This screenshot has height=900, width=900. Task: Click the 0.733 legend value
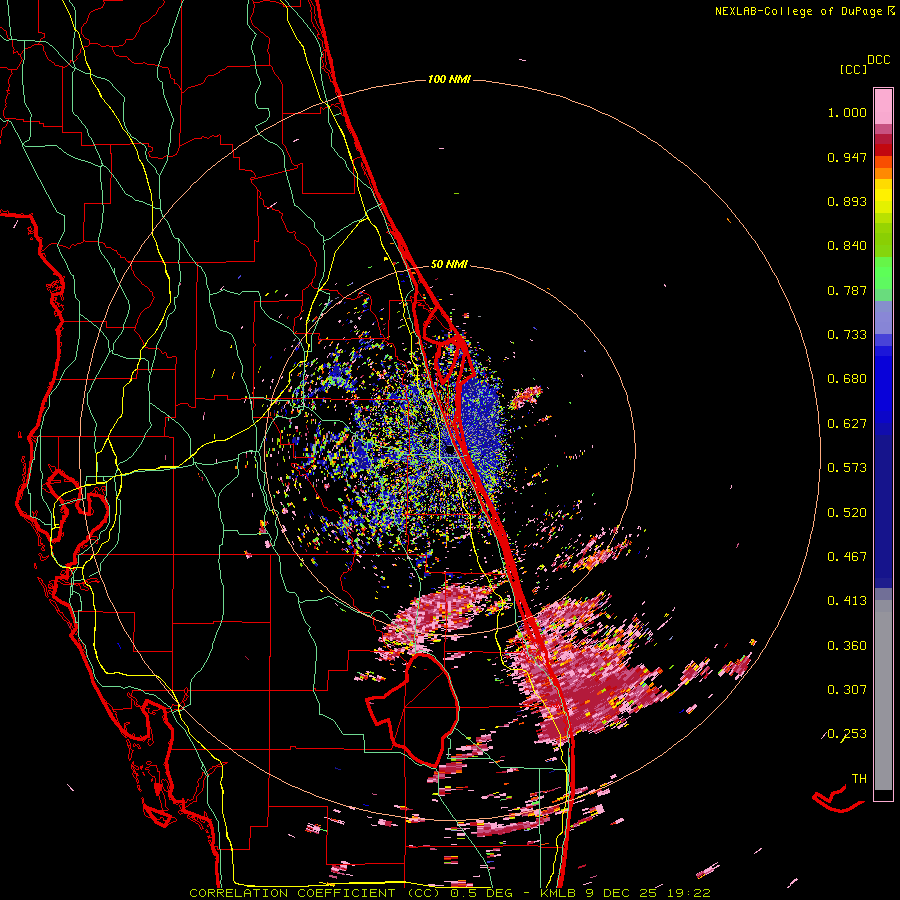(x=847, y=335)
